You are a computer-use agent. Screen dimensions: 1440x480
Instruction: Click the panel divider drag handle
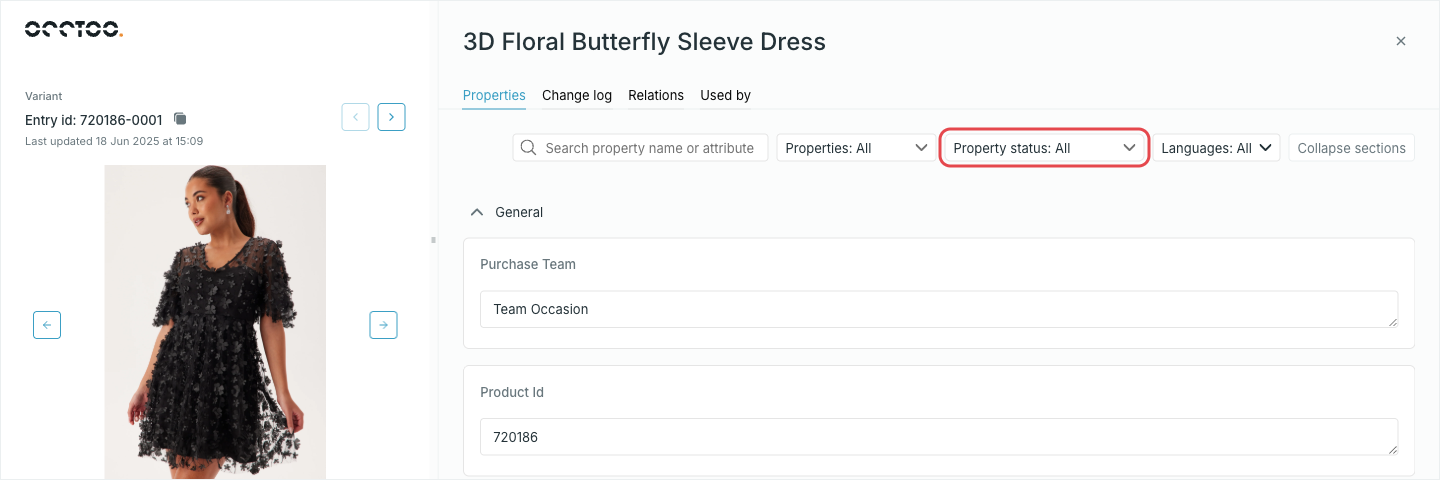[433, 240]
